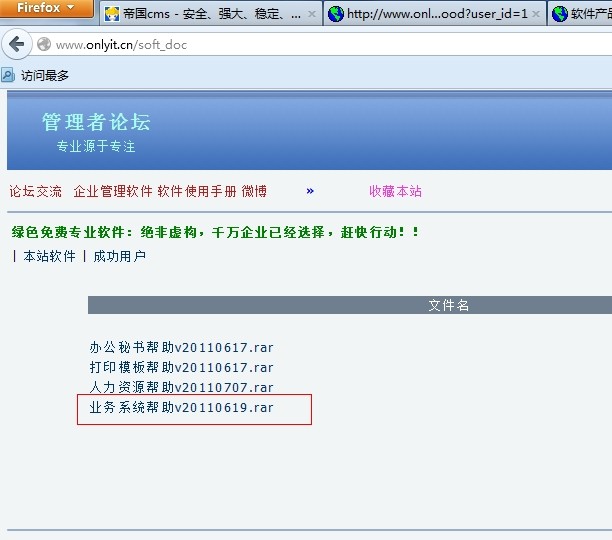The height and width of the screenshot is (540, 612).
Task: Open the 论坛交流 link
Action: [x=35, y=191]
